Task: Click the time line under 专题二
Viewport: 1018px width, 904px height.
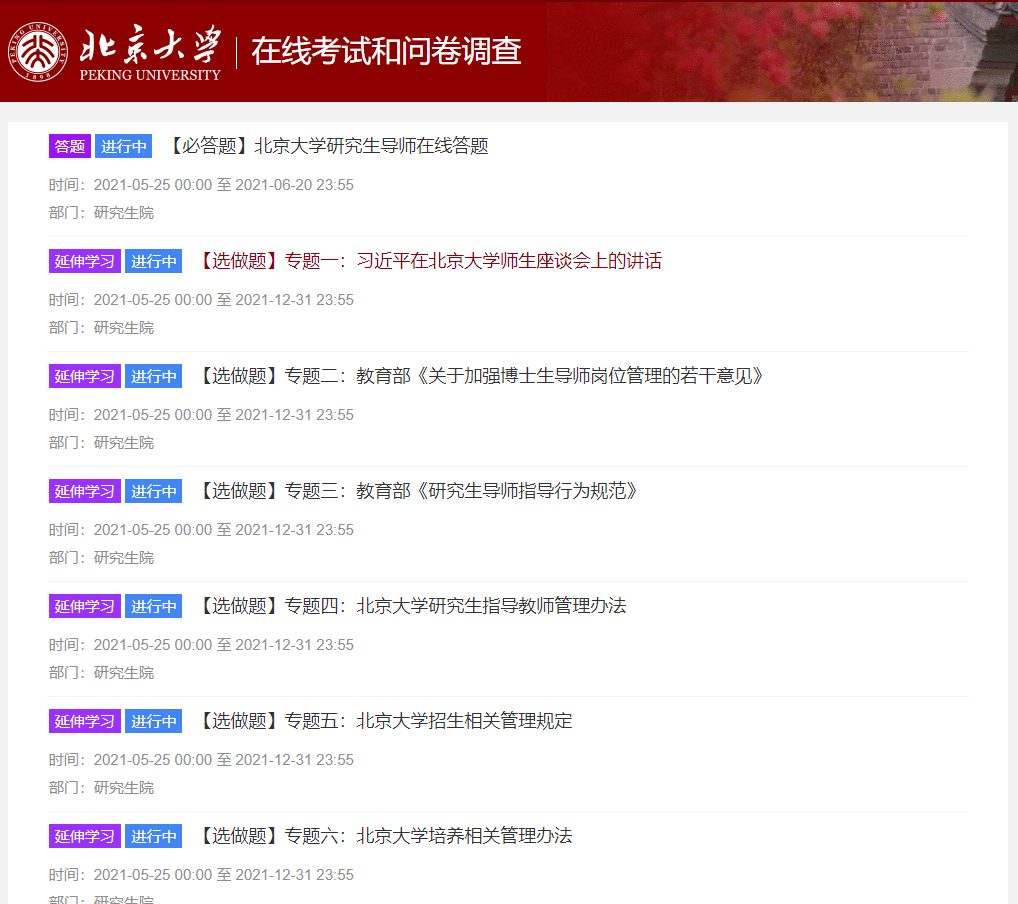Action: pos(201,415)
